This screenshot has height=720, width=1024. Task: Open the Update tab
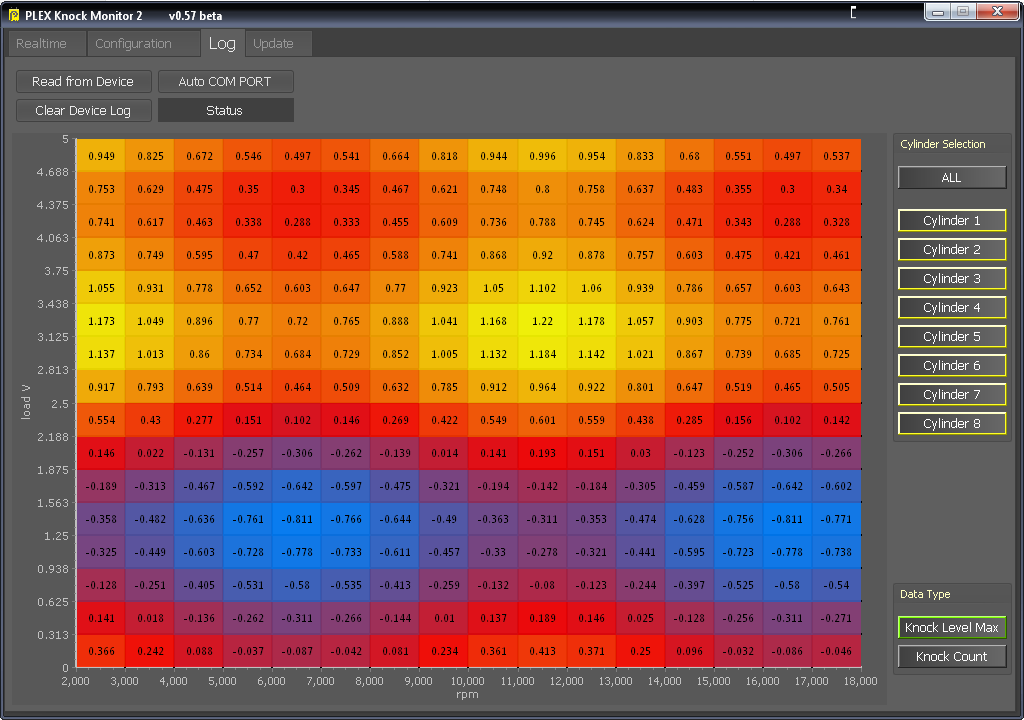click(278, 43)
